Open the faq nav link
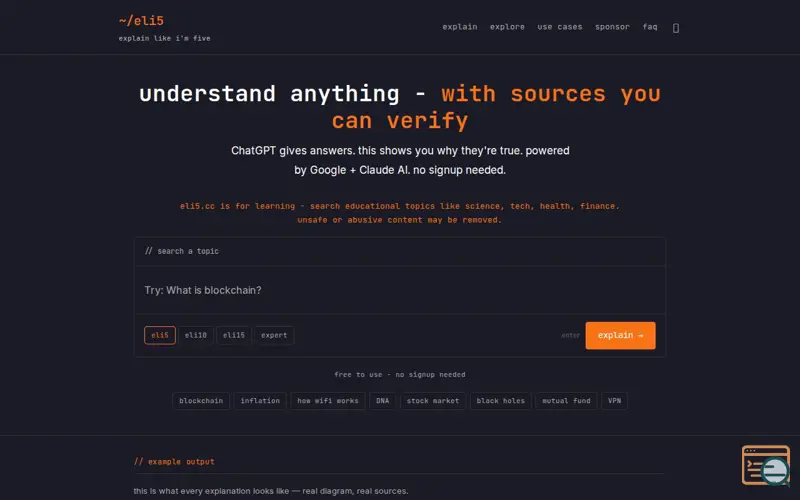 click(650, 27)
